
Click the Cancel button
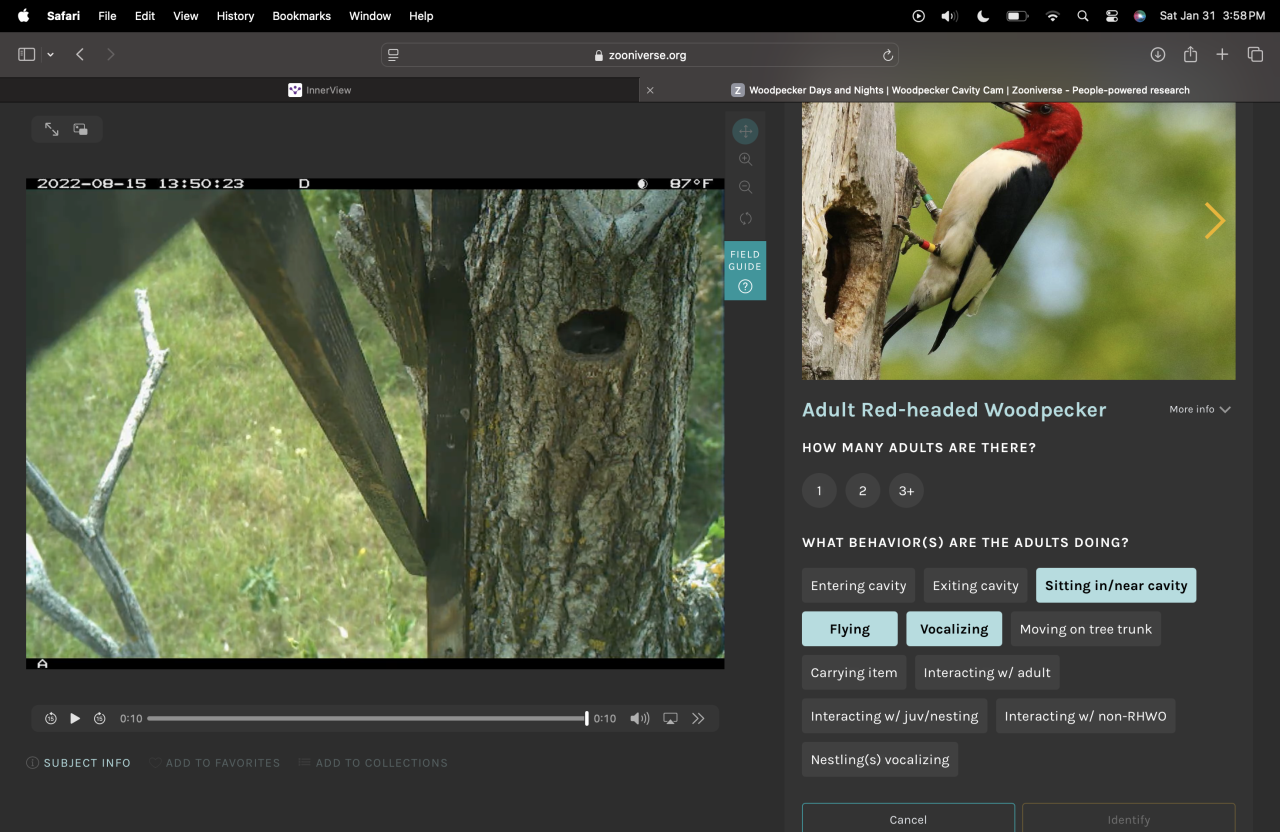908,819
